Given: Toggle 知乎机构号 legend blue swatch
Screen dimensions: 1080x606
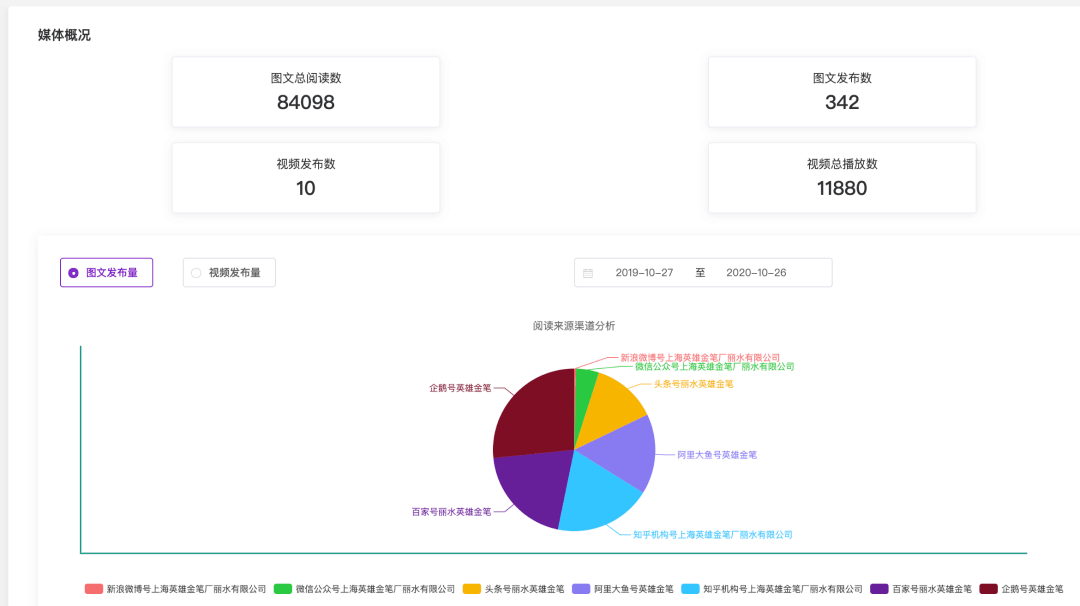Looking at the screenshot, I should tap(690, 589).
